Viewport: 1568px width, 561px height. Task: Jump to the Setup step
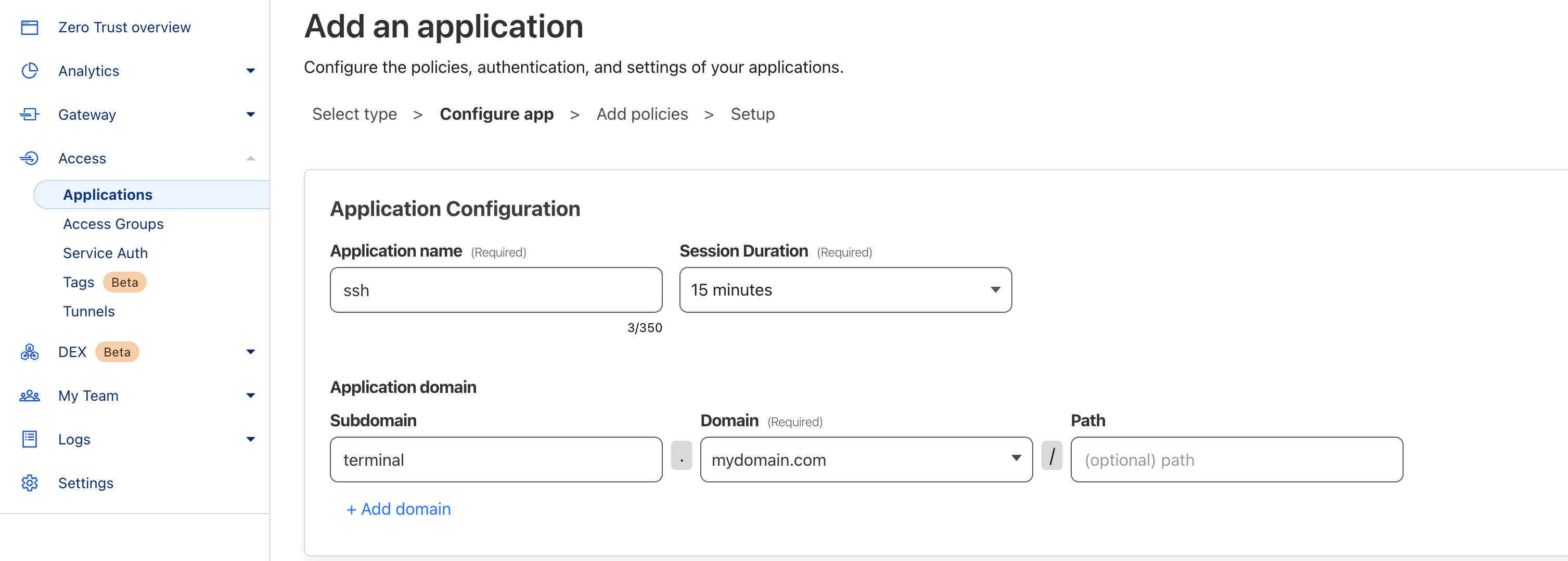pyautogui.click(x=752, y=114)
